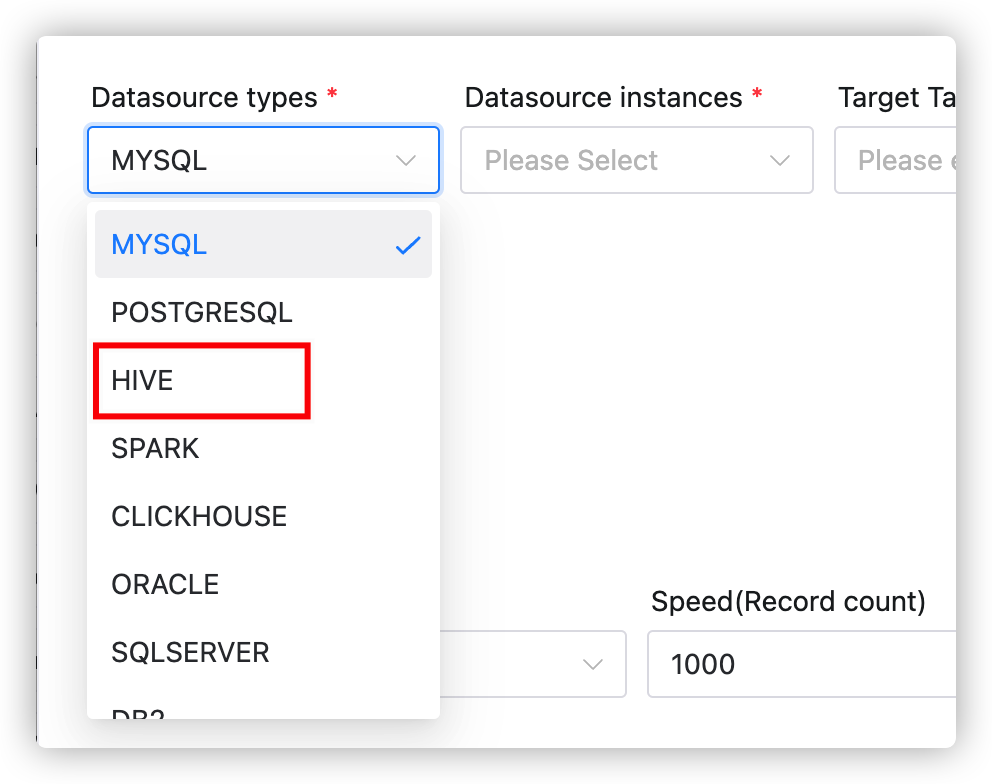Screen dimensions: 992x784
Task: Click the Speed(Record count) label
Action: coord(788,601)
